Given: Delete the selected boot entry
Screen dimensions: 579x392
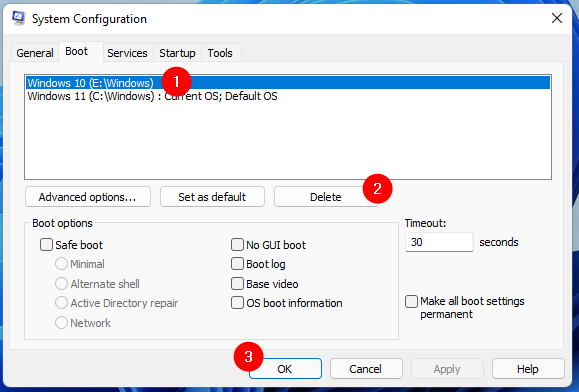Looking at the screenshot, I should point(326,197).
